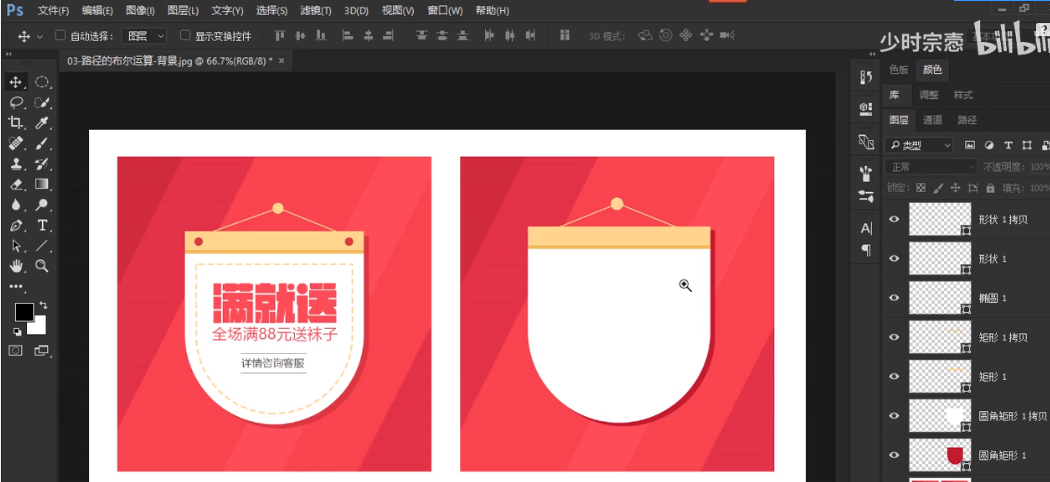Viewport: 1050px width, 482px height.
Task: Select the Dodge tool
Action: tap(42, 205)
